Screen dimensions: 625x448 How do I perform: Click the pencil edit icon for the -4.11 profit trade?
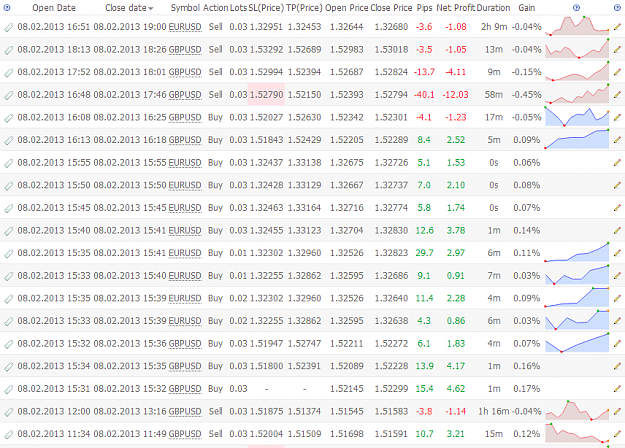tap(617, 72)
